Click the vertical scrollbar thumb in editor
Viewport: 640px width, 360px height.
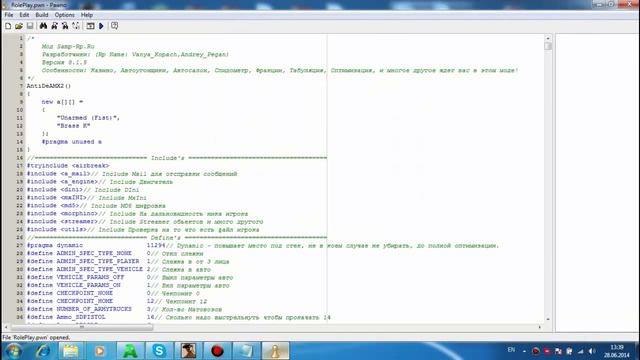tap(548, 46)
